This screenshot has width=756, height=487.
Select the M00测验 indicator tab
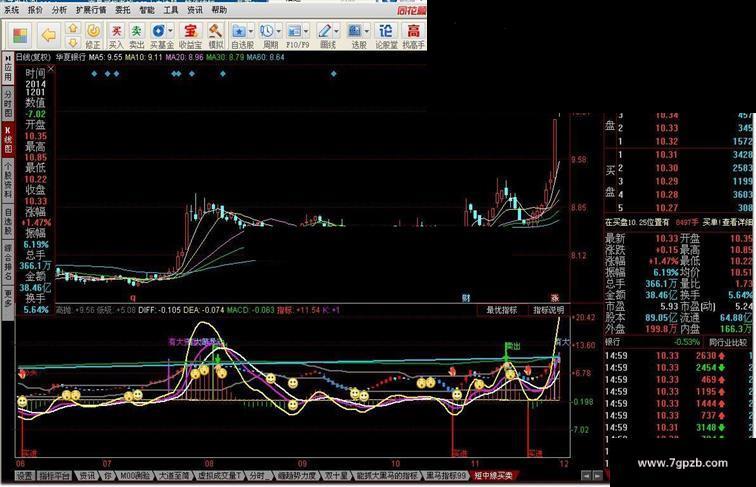pyautogui.click(x=134, y=476)
